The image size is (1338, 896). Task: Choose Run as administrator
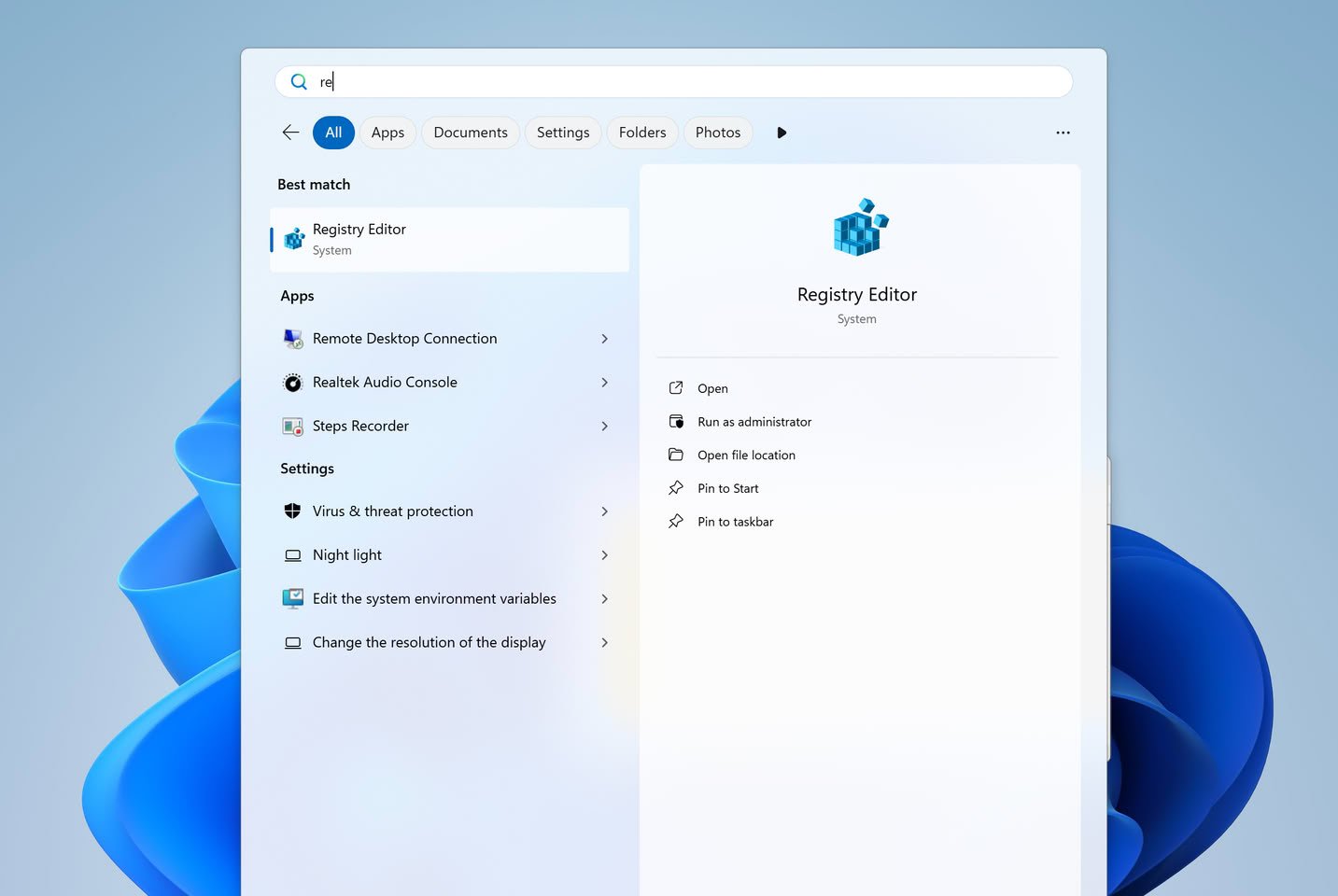pos(754,422)
